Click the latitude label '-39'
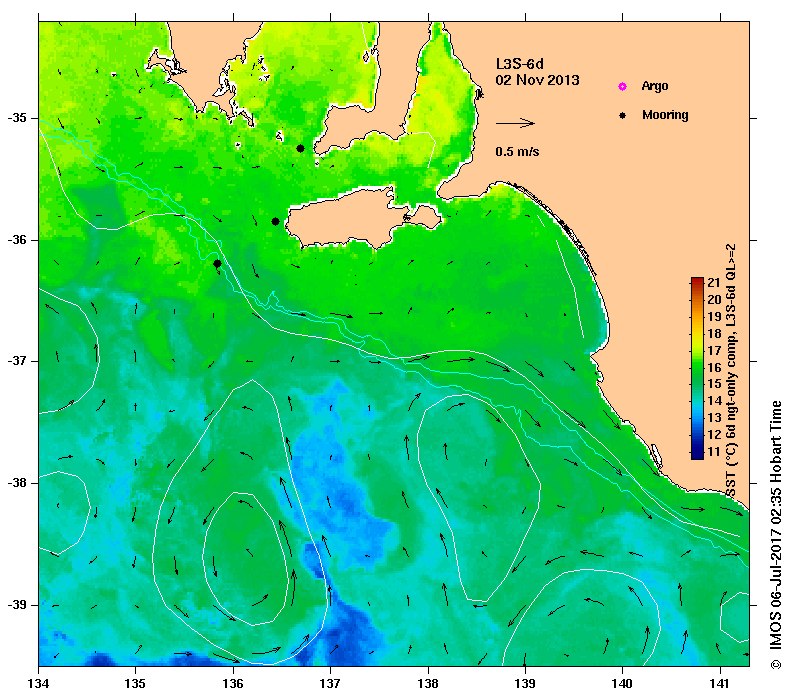This screenshot has width=791, height=700. (x=17, y=605)
